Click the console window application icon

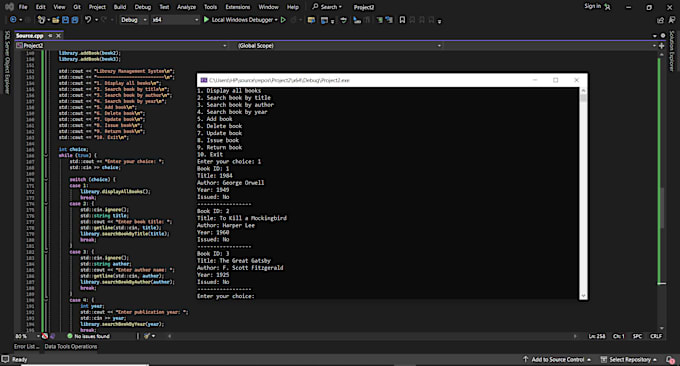[203, 80]
